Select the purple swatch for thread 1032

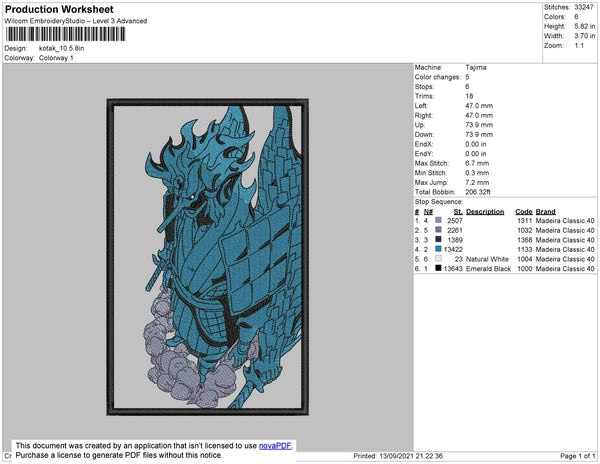pyautogui.click(x=439, y=230)
